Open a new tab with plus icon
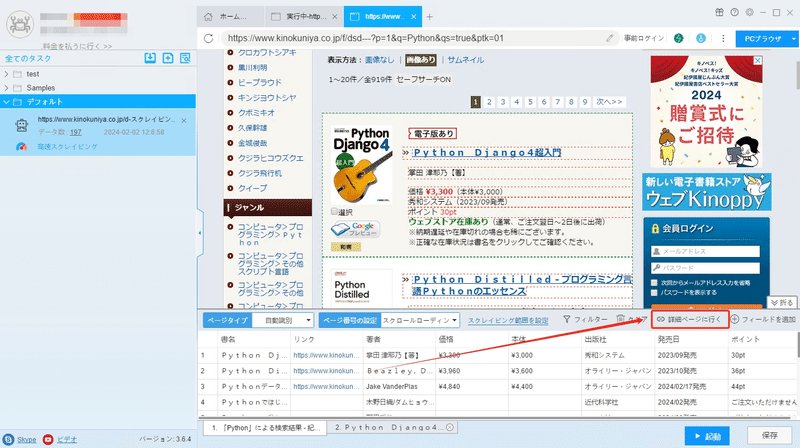The height and width of the screenshot is (448, 800). (430, 17)
